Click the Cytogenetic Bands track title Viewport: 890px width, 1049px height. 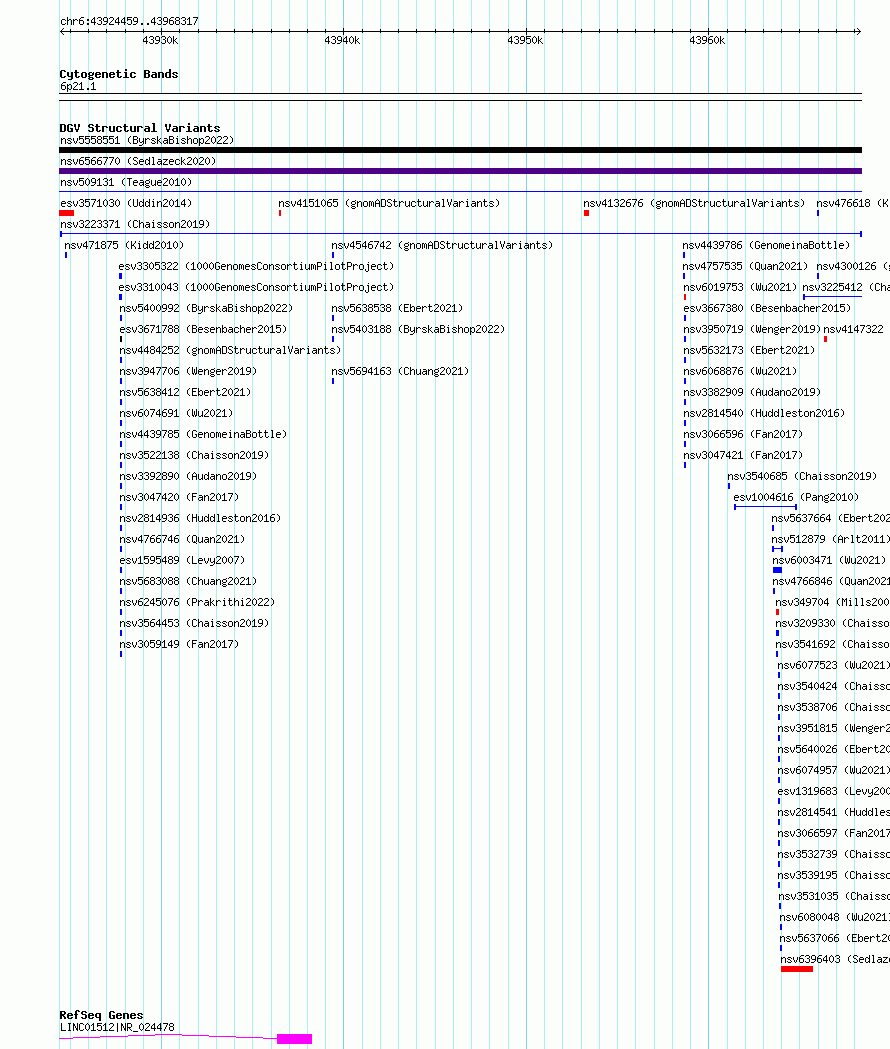tap(119, 74)
